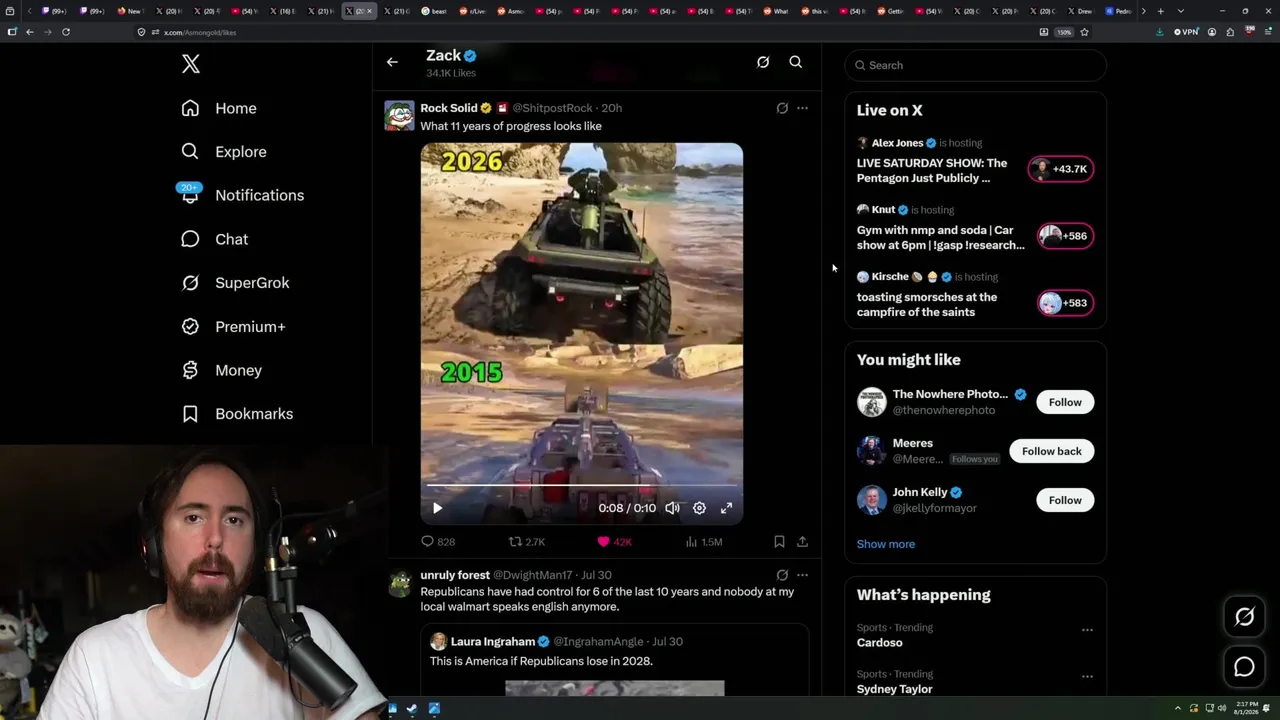Seek using the video progress bar
The image size is (1280, 720).
click(x=581, y=486)
